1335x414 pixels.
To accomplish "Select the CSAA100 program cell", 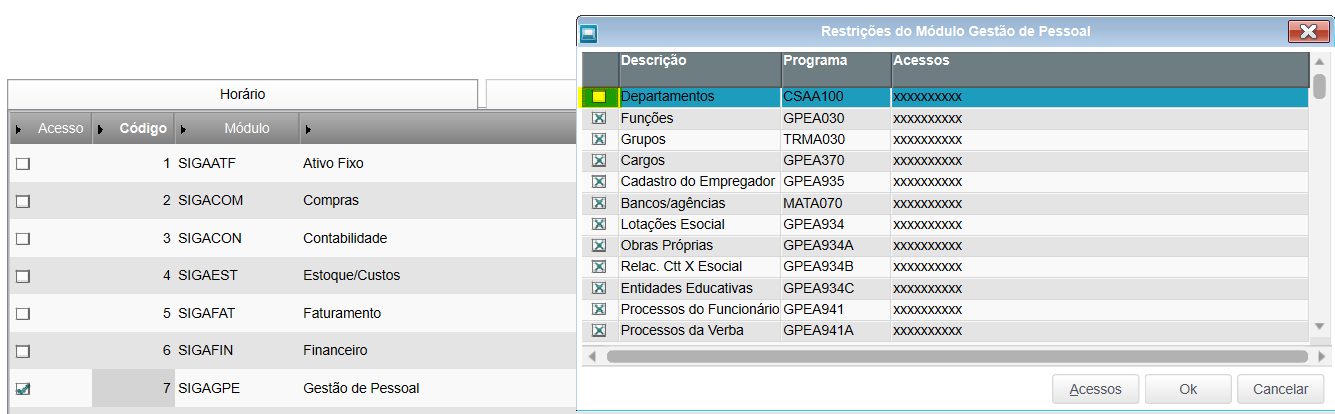I will tap(836, 97).
